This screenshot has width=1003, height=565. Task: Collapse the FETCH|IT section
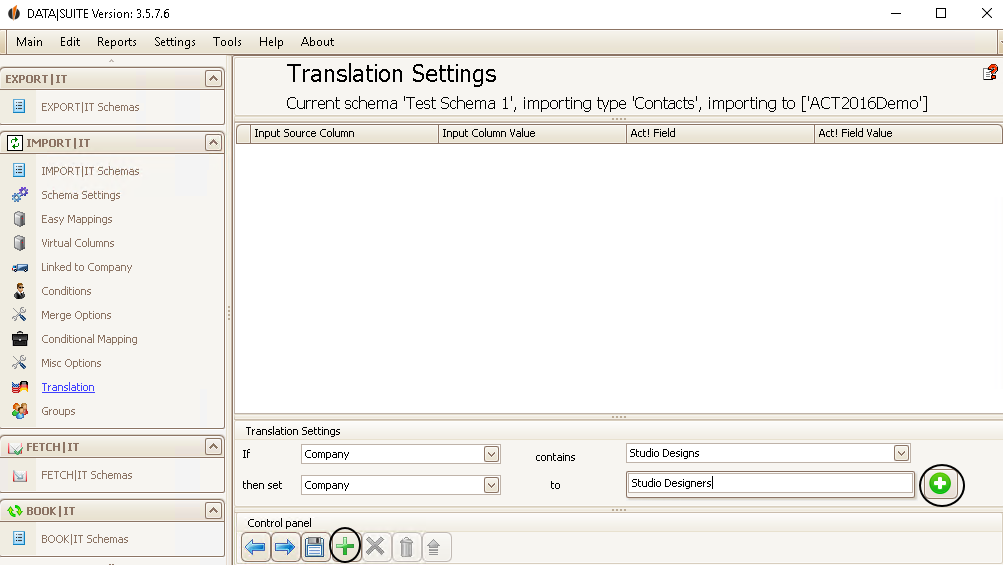(x=213, y=446)
